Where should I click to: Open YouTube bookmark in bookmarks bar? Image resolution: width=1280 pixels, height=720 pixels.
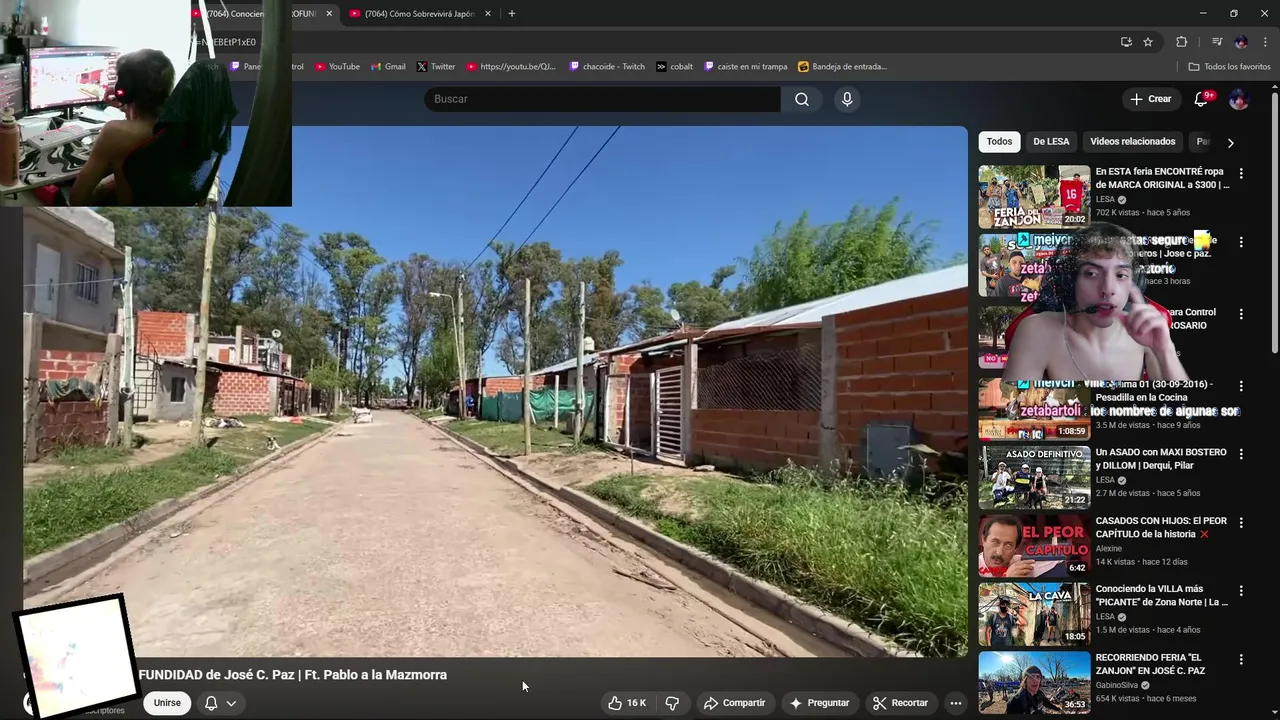click(337, 67)
